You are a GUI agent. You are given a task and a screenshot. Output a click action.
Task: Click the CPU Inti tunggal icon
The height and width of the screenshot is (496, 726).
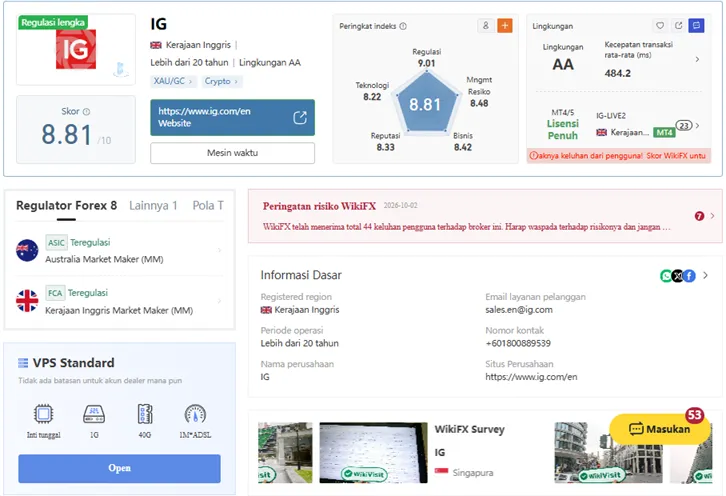pyautogui.click(x=44, y=414)
